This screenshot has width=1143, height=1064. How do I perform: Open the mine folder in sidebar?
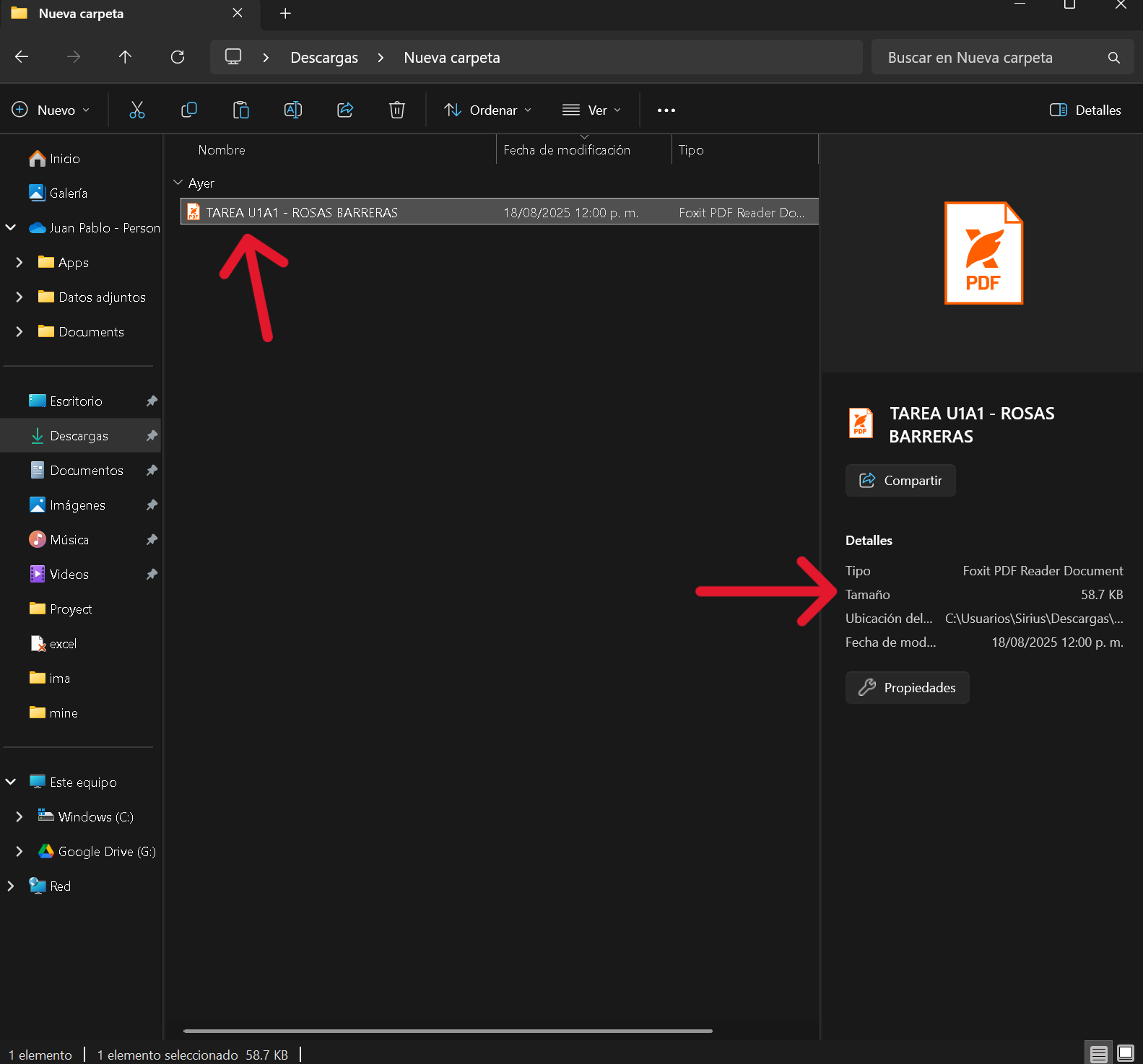pos(53,713)
